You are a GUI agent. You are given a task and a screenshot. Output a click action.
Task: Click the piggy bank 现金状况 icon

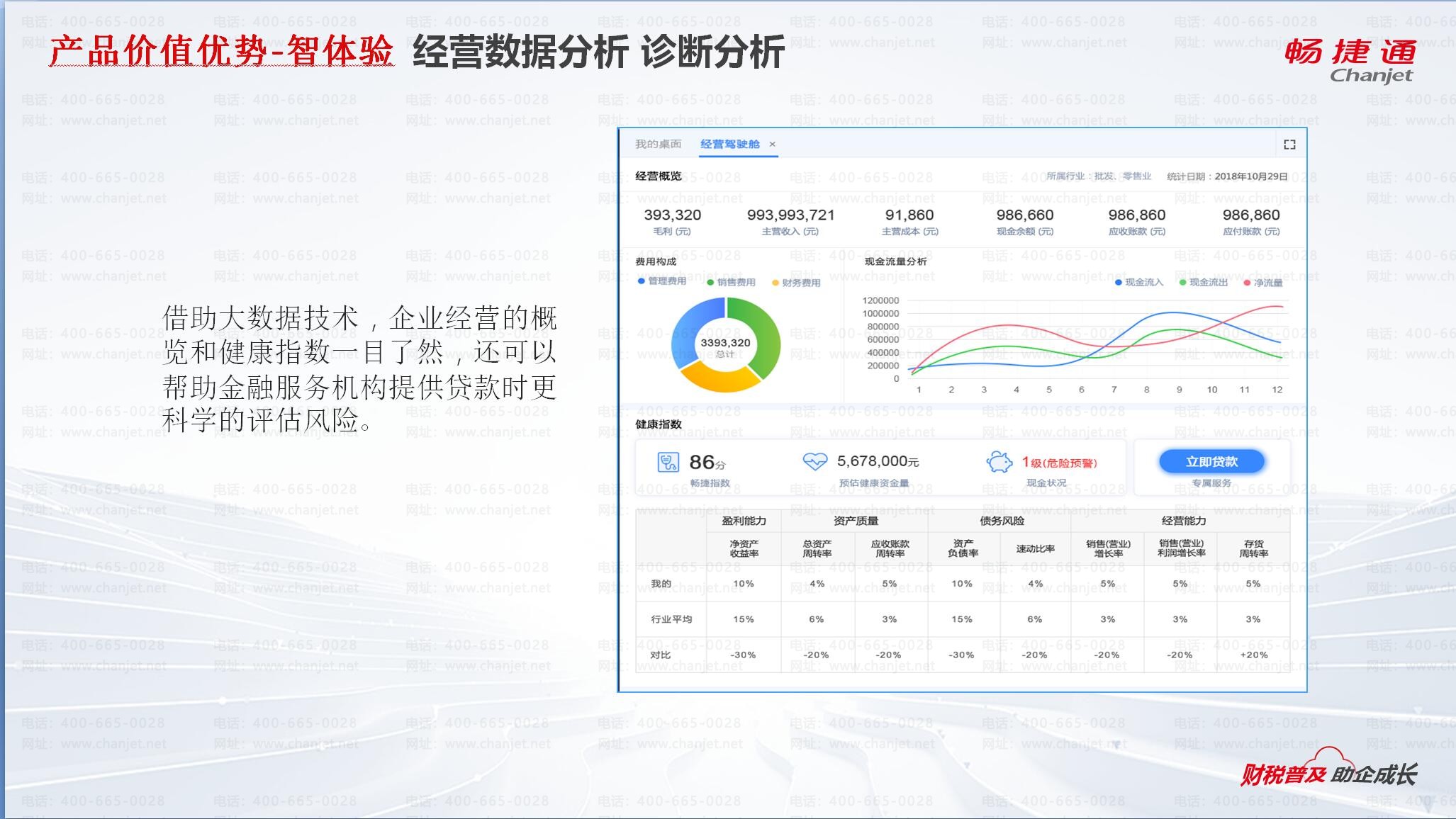(999, 463)
